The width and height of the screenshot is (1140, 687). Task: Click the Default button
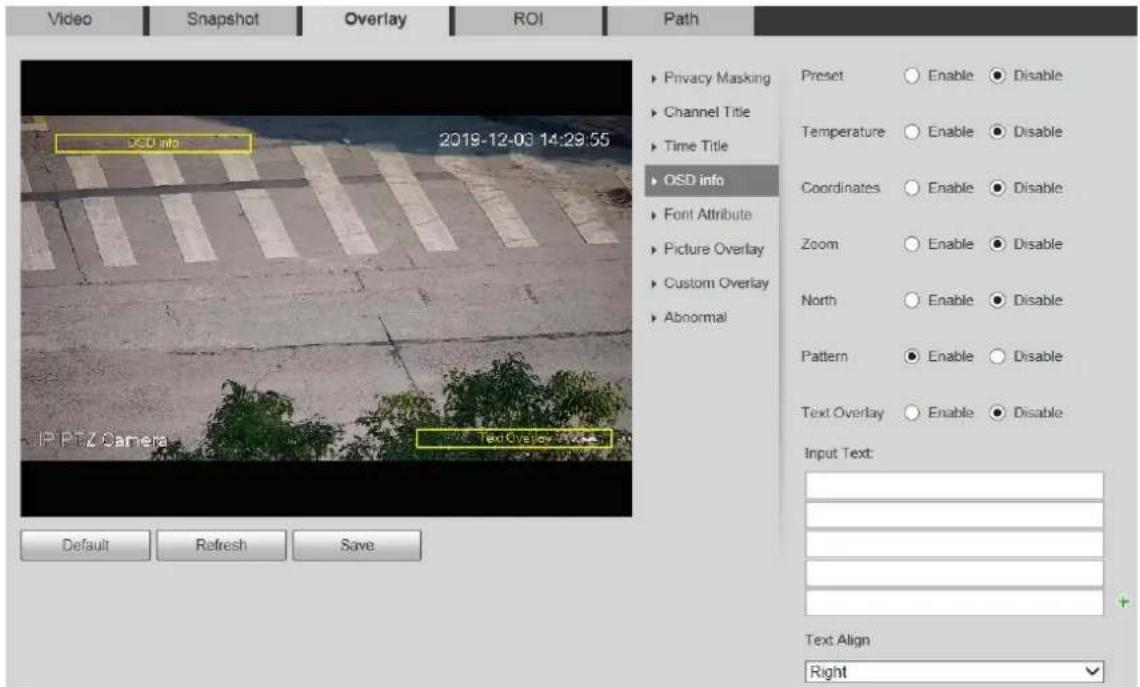coord(85,545)
